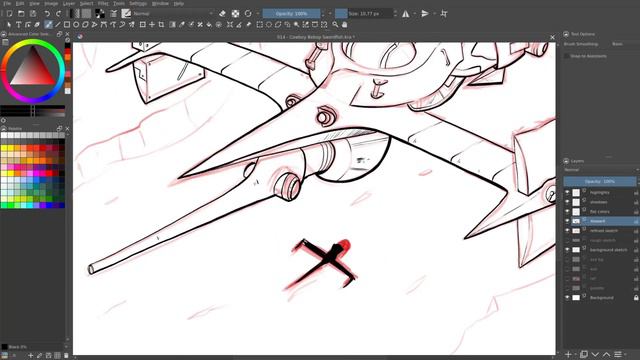Select the Elliptical Selection tool

(269, 24)
